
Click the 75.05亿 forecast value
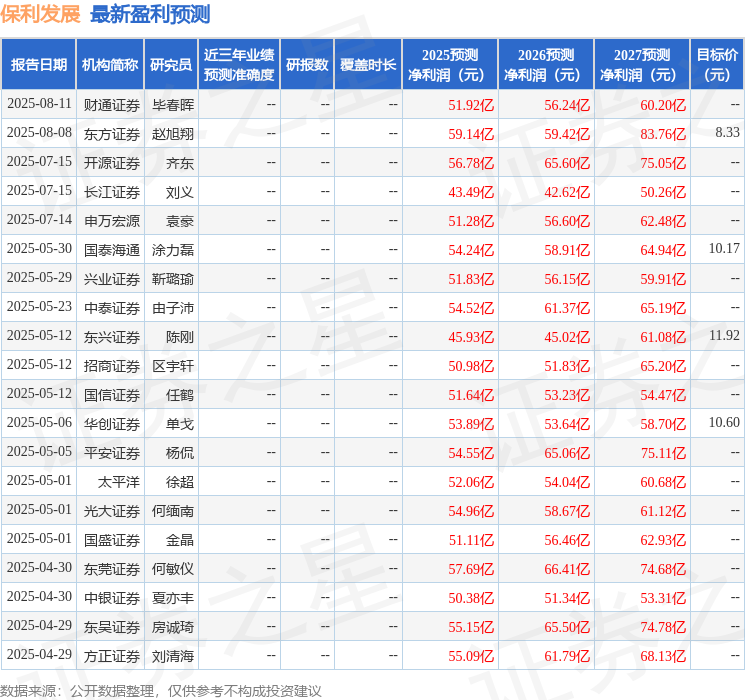click(x=663, y=163)
